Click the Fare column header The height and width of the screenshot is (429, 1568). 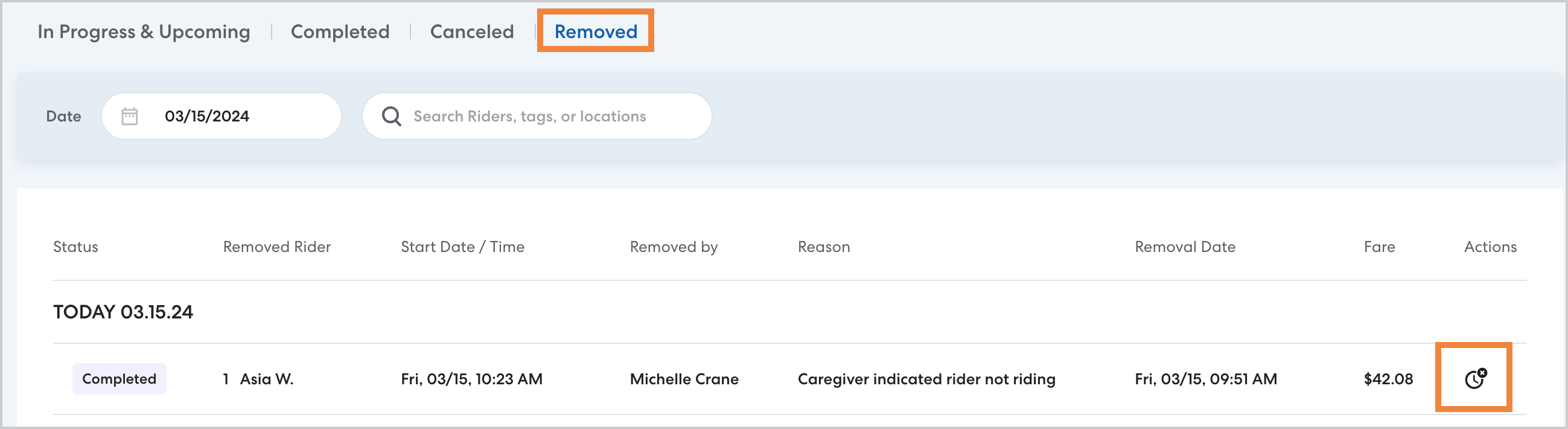click(x=1379, y=247)
